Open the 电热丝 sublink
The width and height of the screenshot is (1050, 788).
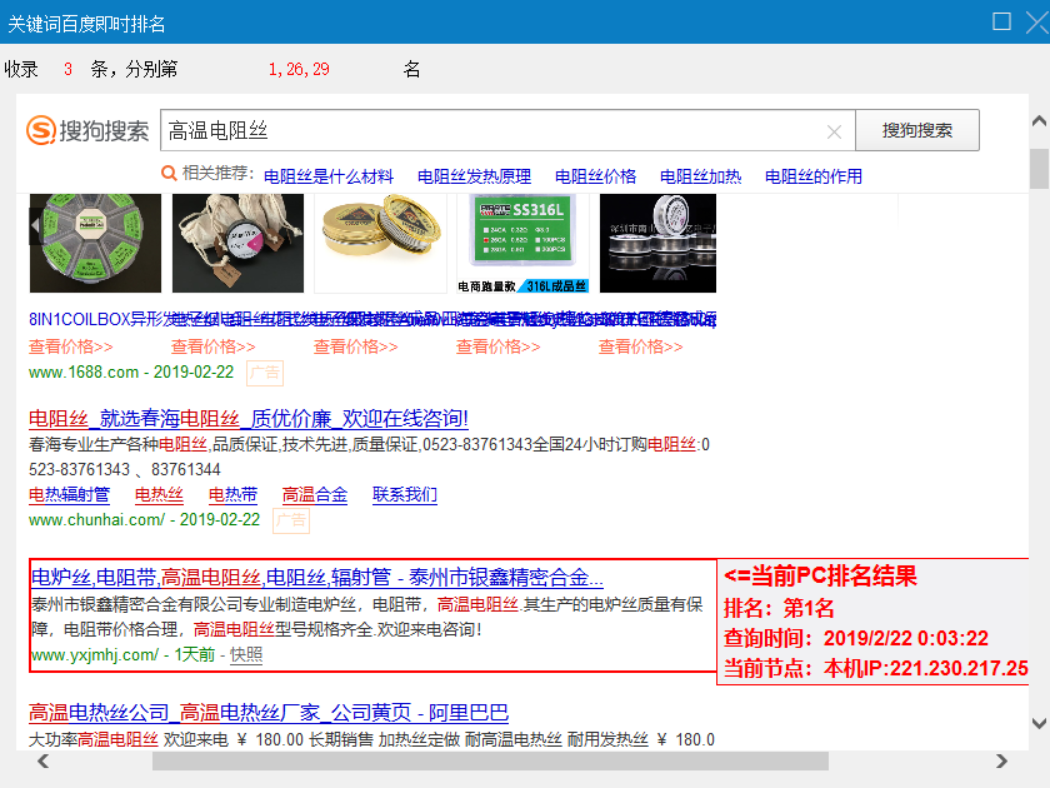tap(159, 495)
